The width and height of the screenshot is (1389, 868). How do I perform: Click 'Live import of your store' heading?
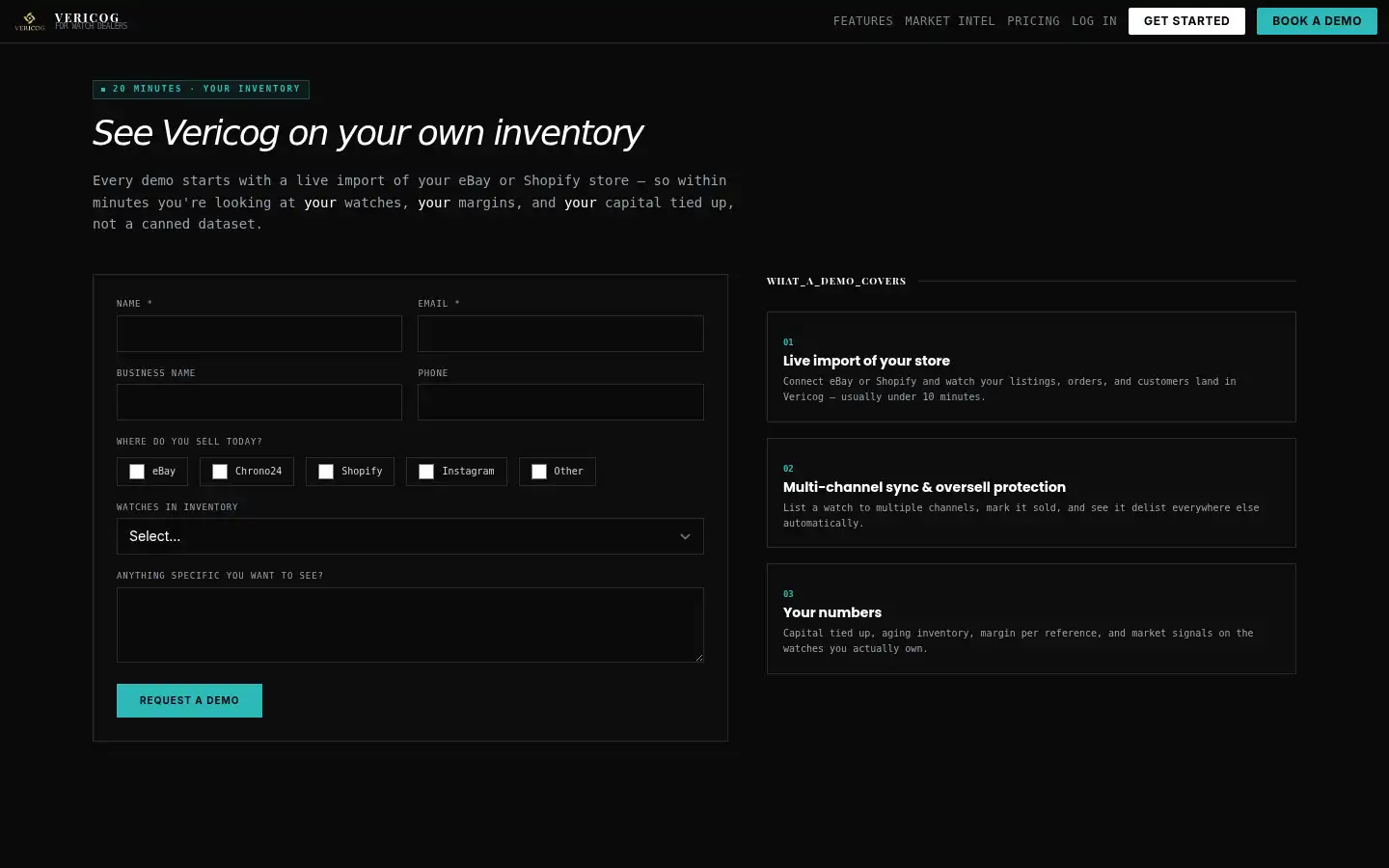tap(866, 361)
